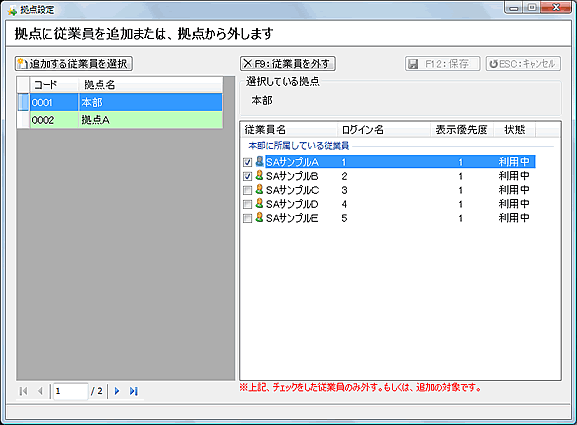Click the 拠点設定 title bar app icon
Viewport: 577px width, 425px height.
point(13,10)
